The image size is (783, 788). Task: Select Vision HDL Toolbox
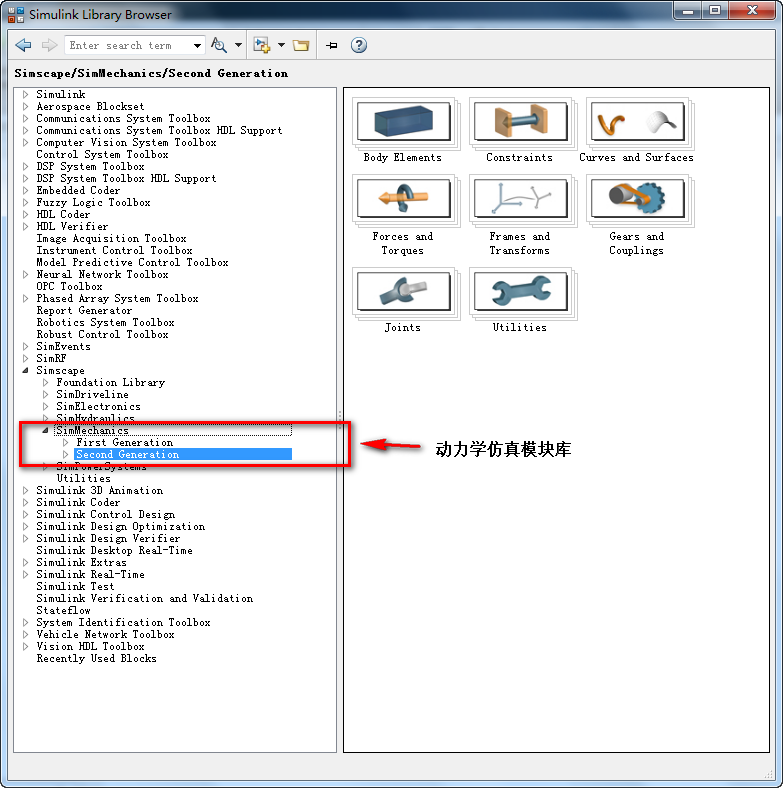(x=90, y=647)
